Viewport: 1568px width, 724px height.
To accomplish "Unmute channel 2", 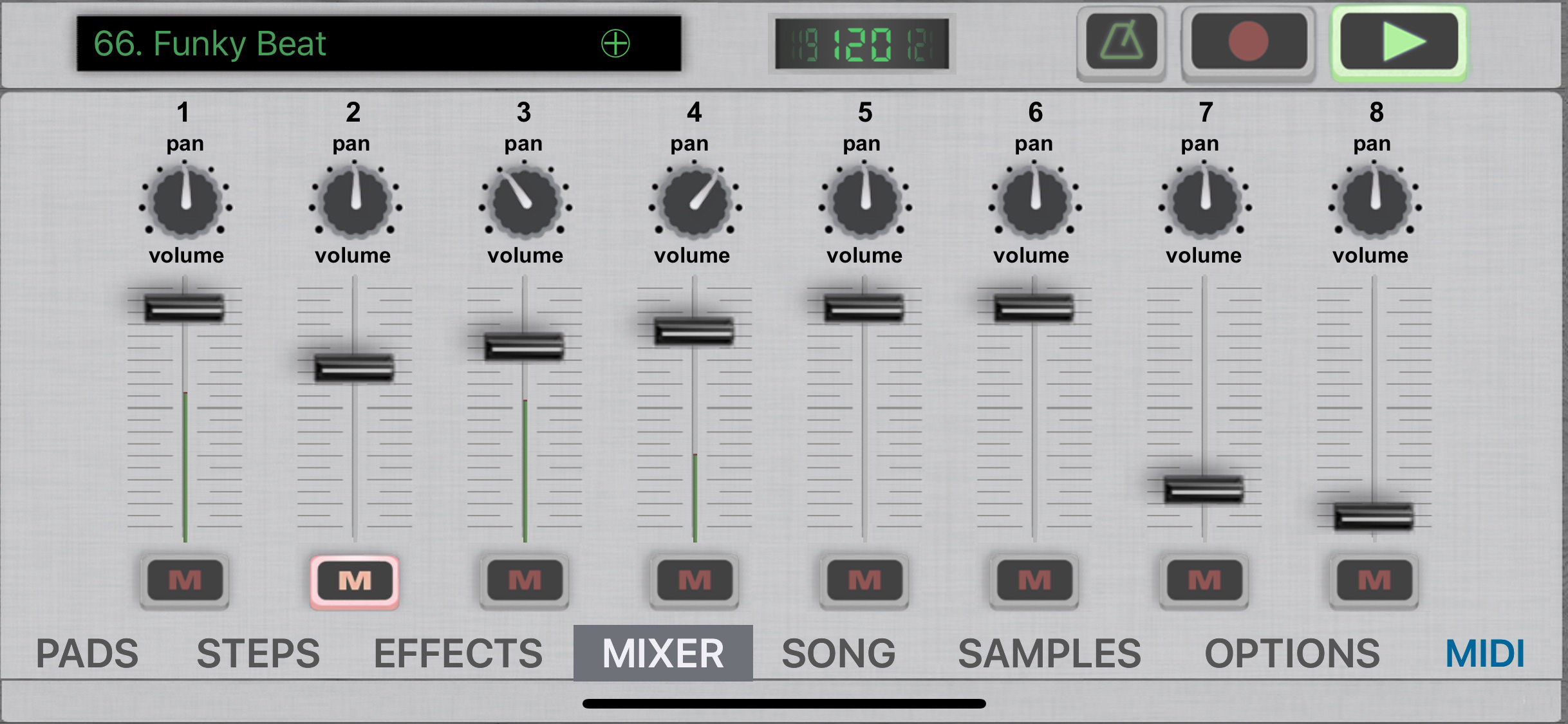I will click(355, 580).
